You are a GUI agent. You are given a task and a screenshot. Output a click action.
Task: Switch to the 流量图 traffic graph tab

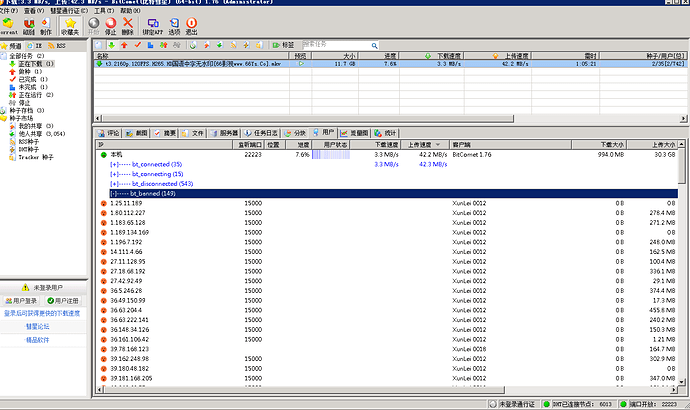[x=355, y=133]
